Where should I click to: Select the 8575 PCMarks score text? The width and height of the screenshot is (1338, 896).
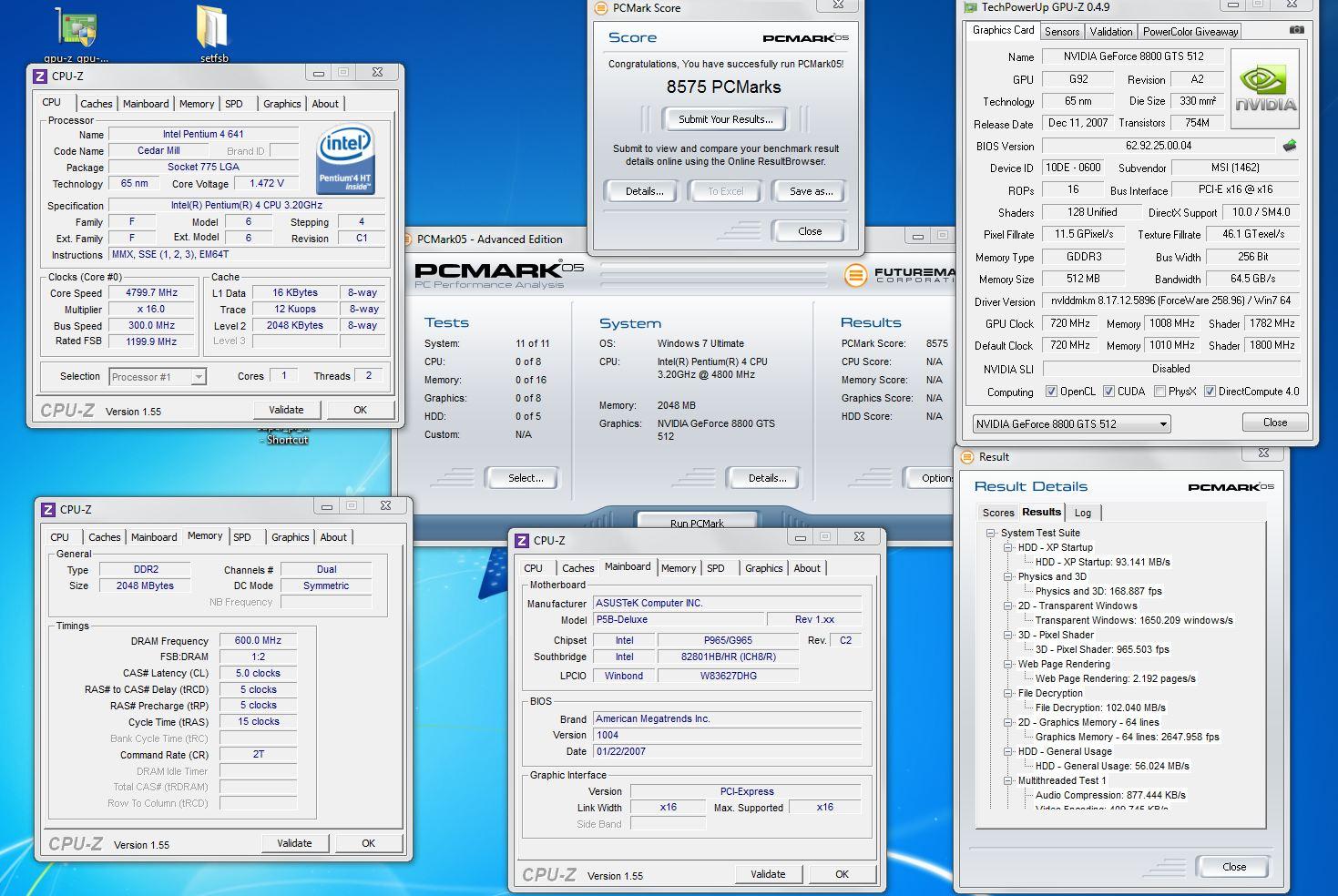point(723,87)
